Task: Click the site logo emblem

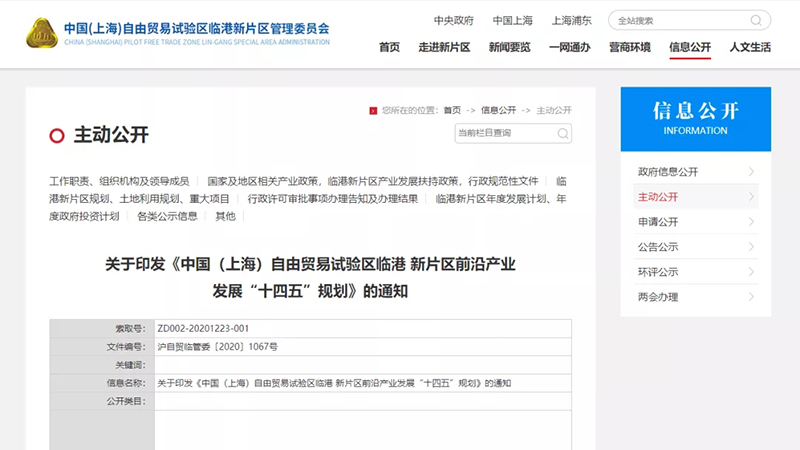Action: click(x=41, y=32)
